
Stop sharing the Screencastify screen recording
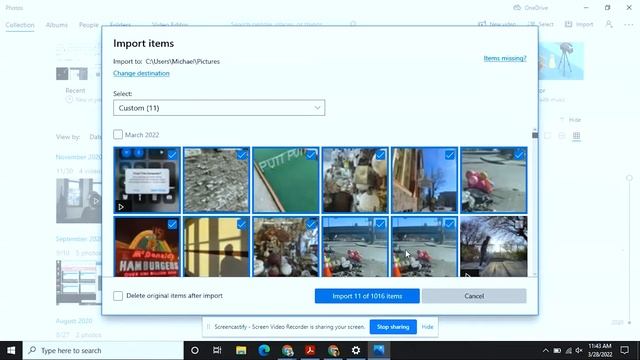tap(393, 327)
